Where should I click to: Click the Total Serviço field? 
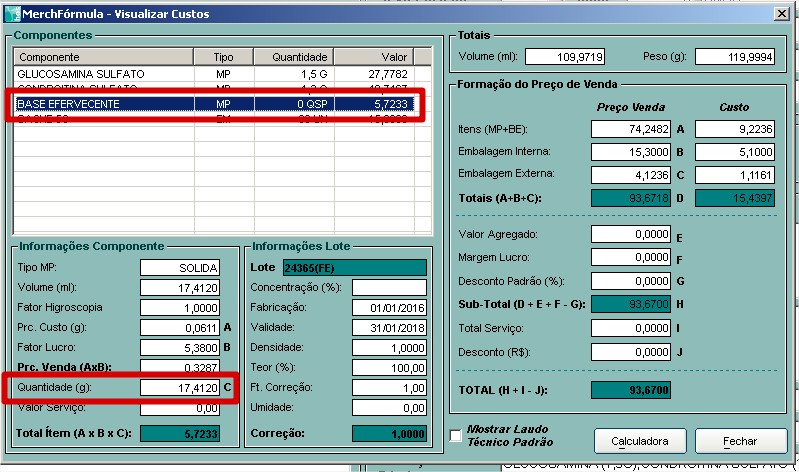pyautogui.click(x=631, y=328)
